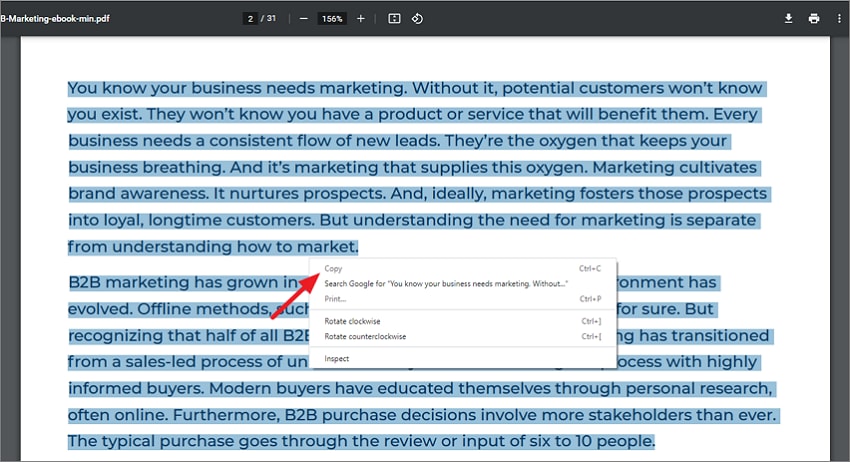Click the B-Marketing-ebook-min.pdf file title
The width and height of the screenshot is (850, 462).
(55, 18)
